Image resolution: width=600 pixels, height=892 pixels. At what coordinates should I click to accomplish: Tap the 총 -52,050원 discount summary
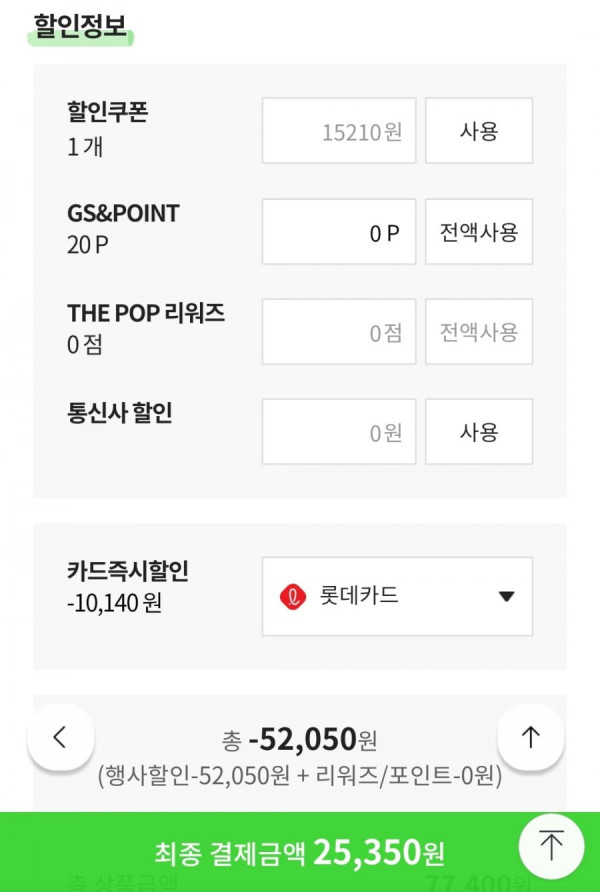pyautogui.click(x=300, y=739)
